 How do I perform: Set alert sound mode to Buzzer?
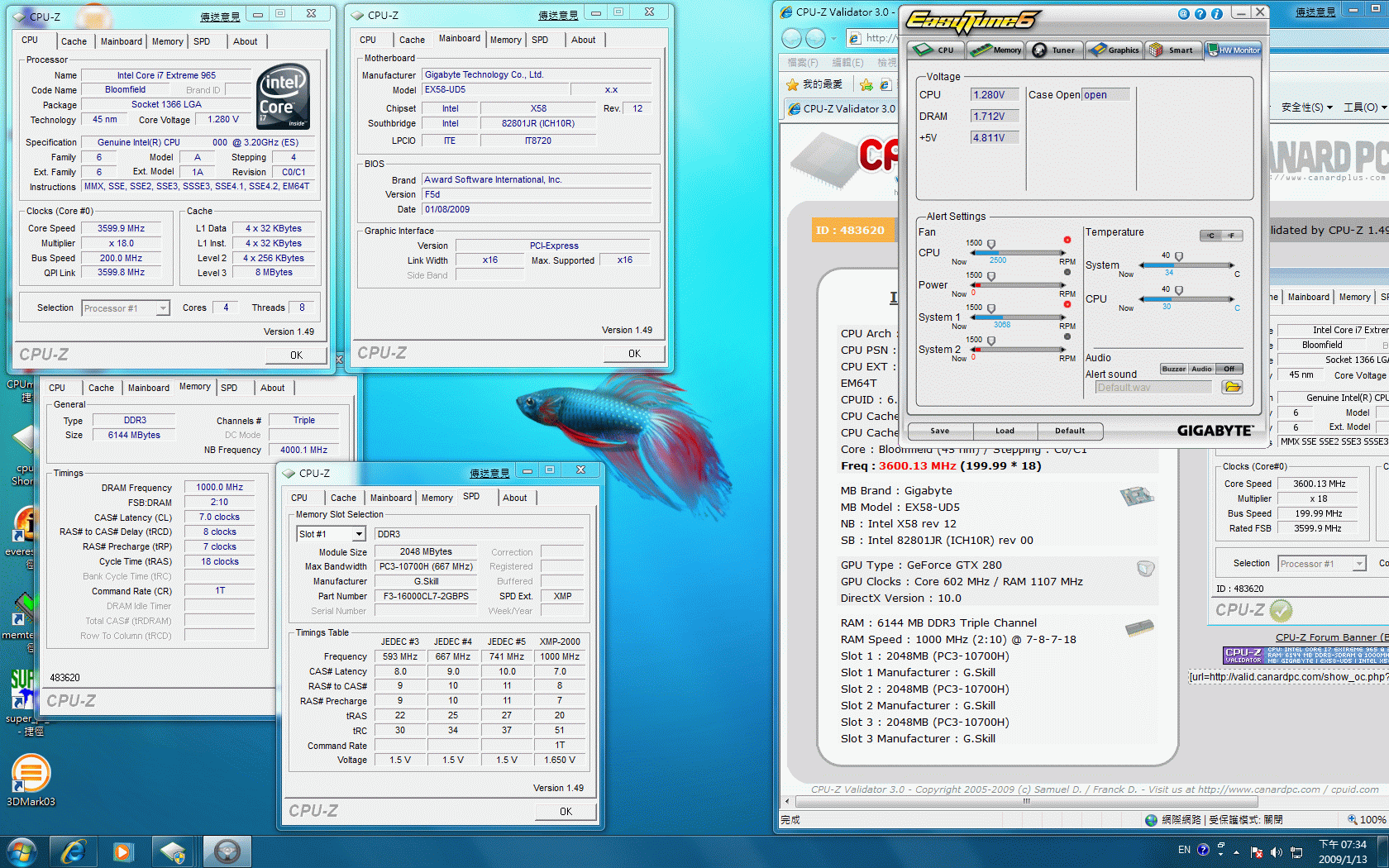pos(1173,369)
